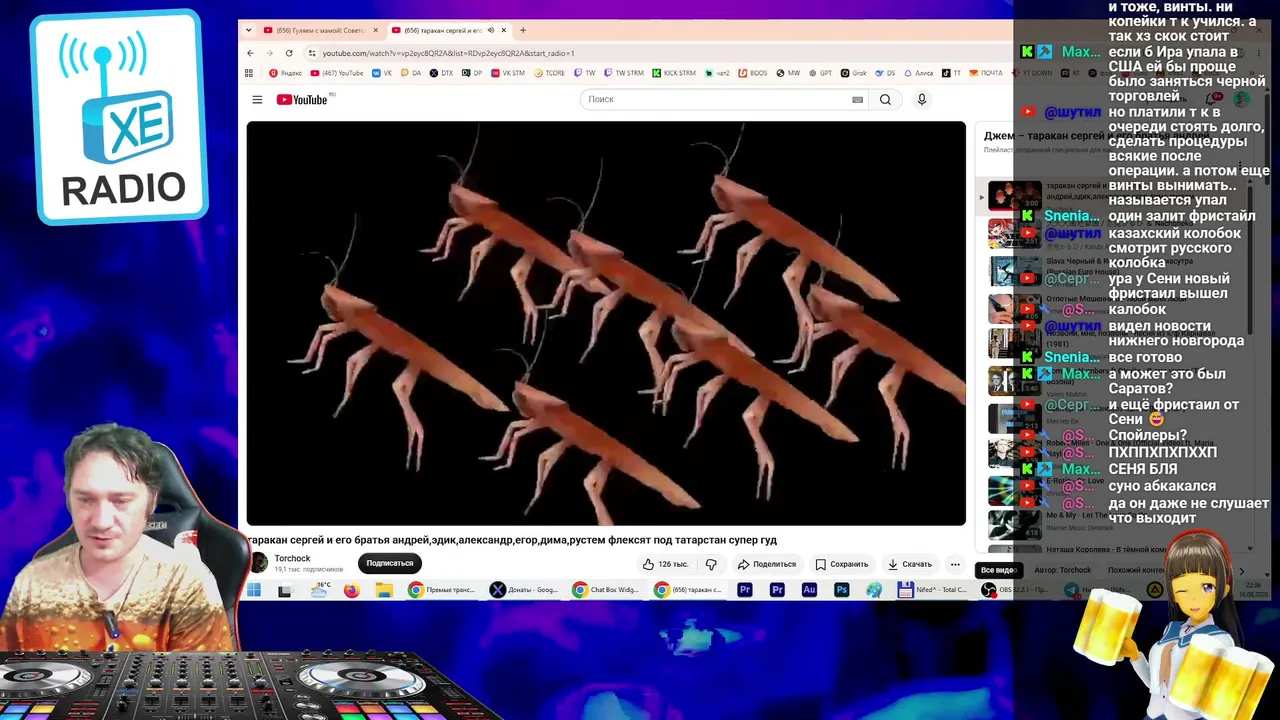Download video with Скачать button
Screen dimensions: 1280x720
click(910, 564)
